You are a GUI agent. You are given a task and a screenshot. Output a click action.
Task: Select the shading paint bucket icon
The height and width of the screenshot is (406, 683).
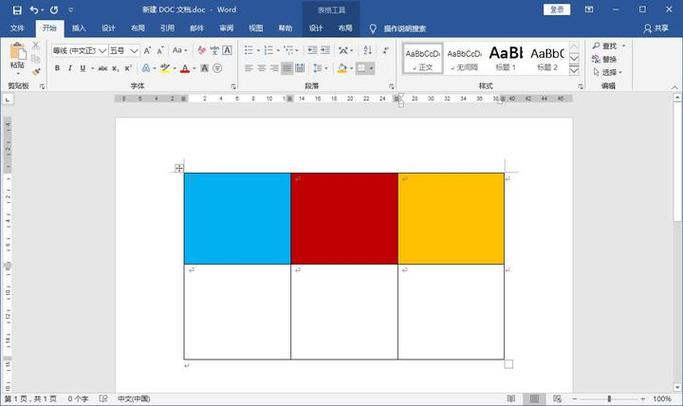342,68
